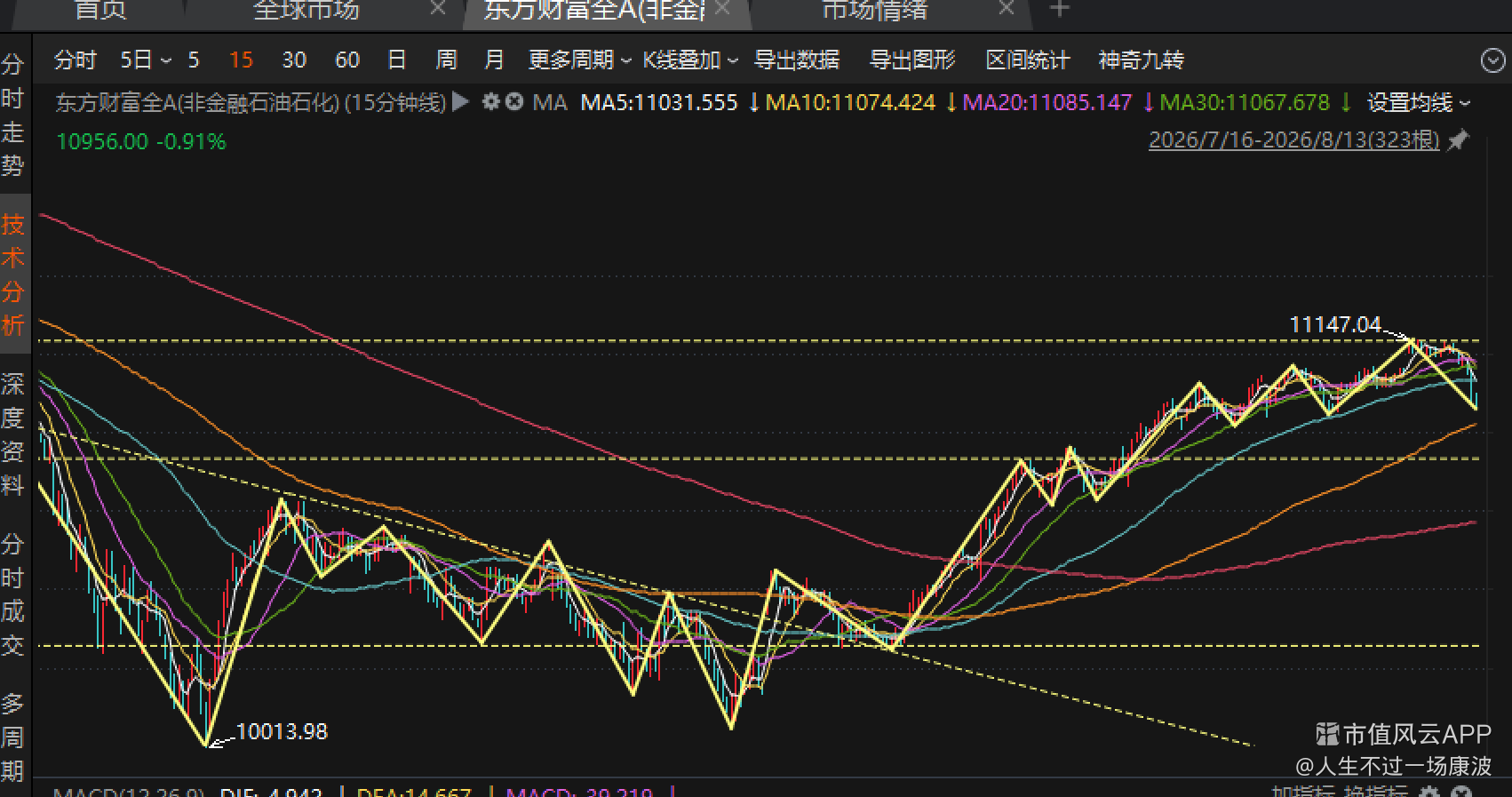Click 导出数据 button
1512x797 pixels.
tap(797, 60)
